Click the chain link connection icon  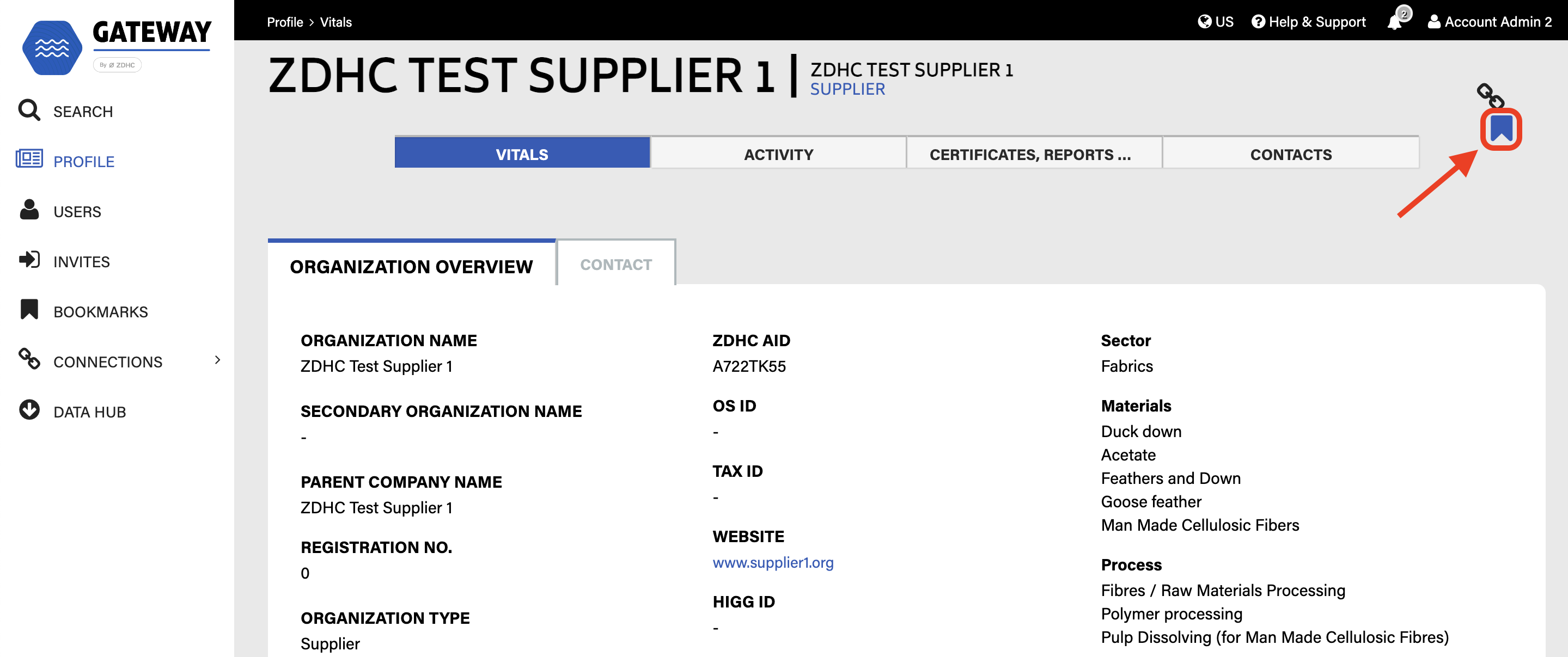click(1490, 95)
